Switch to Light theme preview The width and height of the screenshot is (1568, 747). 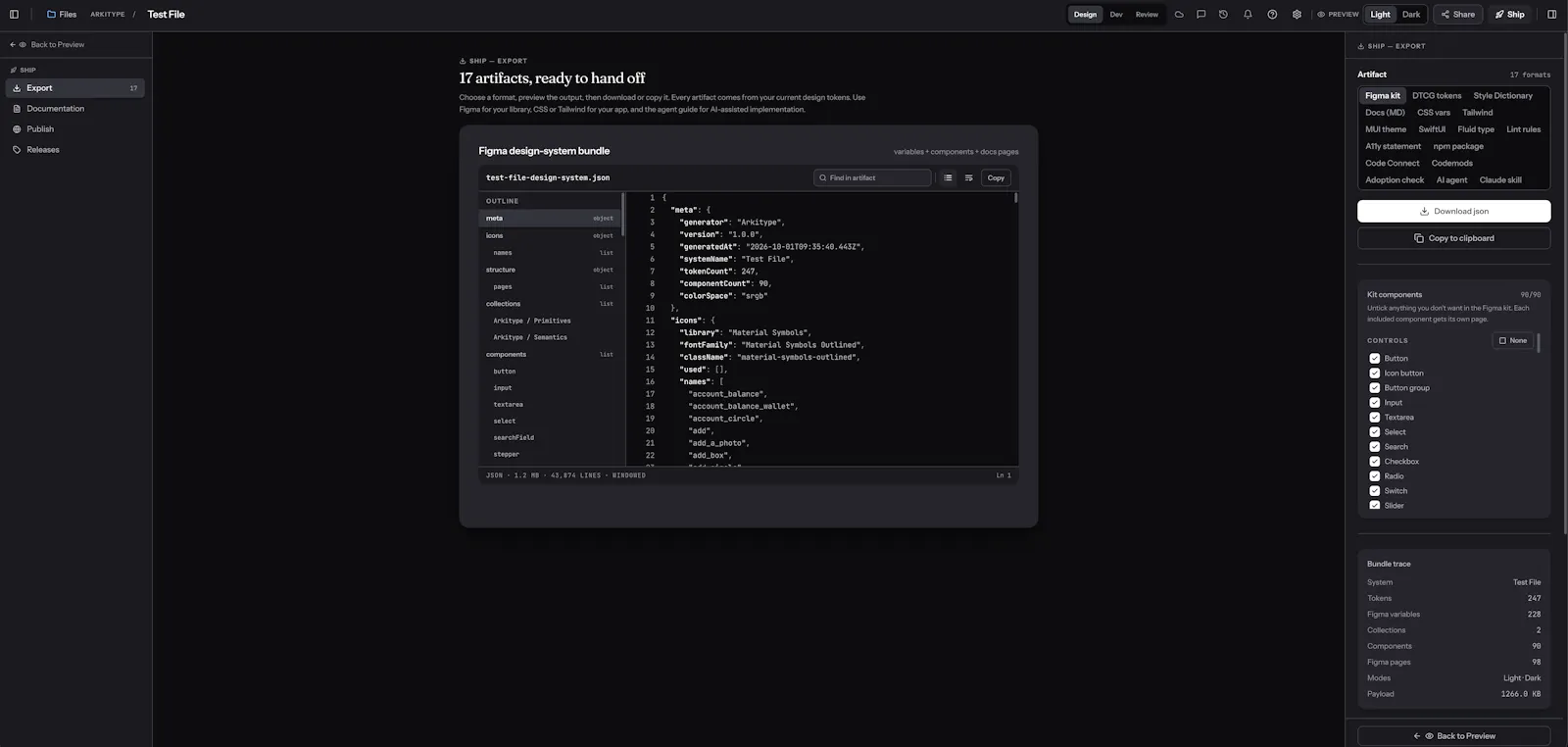1380,15
